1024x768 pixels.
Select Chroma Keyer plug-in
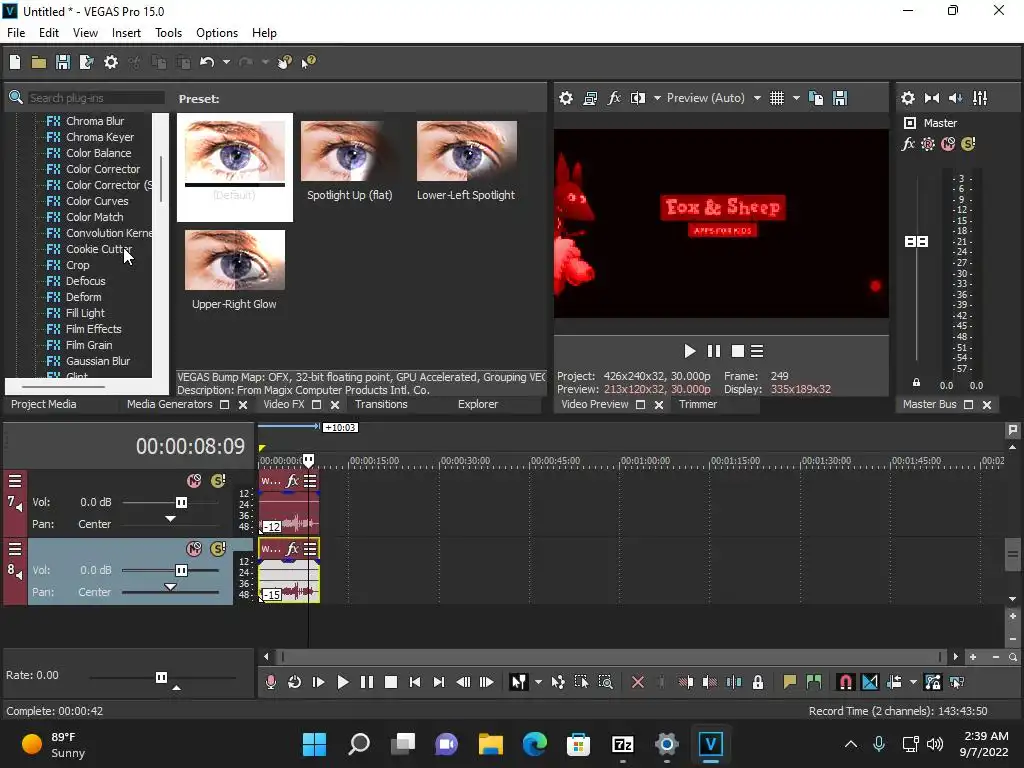point(99,137)
